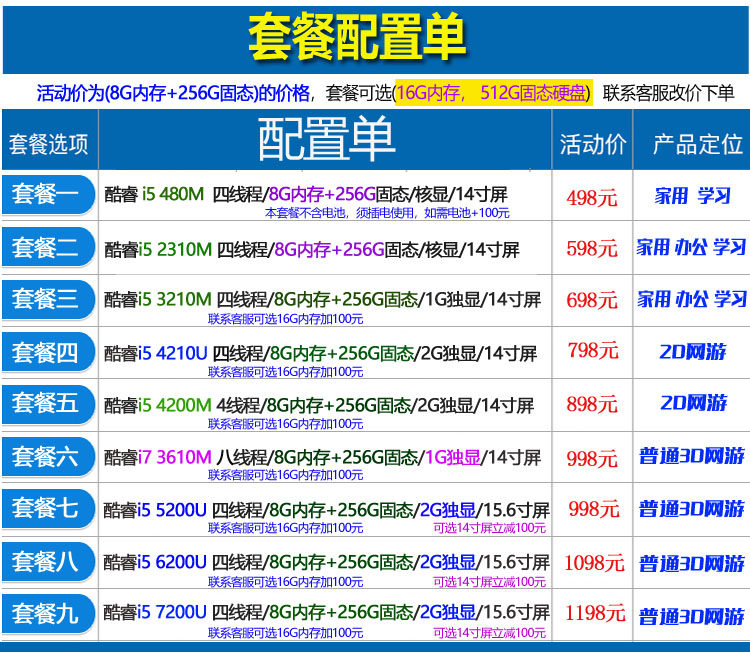Click 家用 办公 学习 in 套餐三 row
This screenshot has height=652, width=750.
click(692, 299)
